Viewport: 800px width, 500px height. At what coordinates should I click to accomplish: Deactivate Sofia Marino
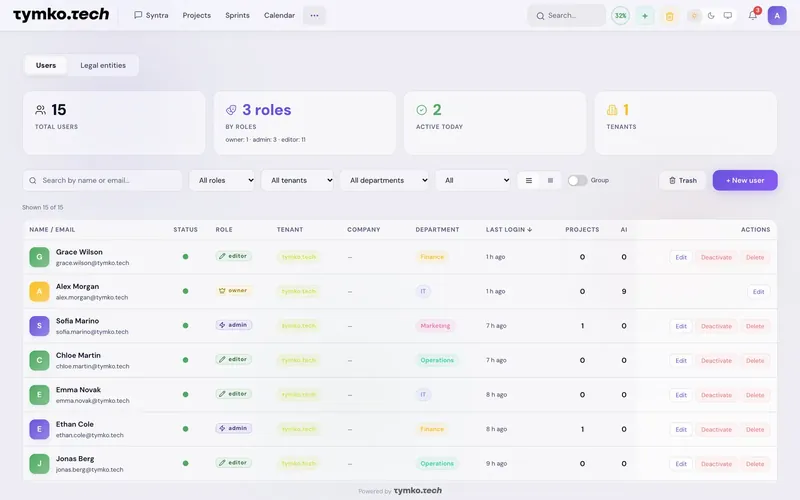[x=716, y=326]
